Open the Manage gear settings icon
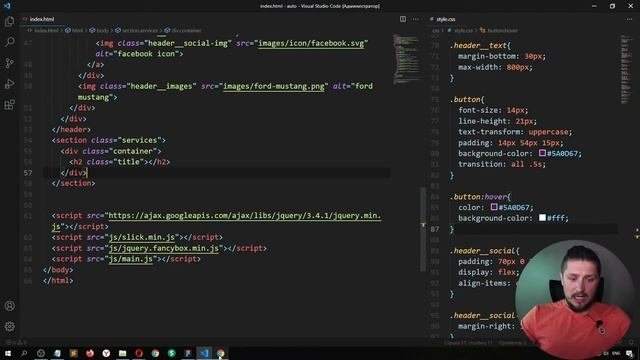This screenshot has height=360, width=640. [x=9, y=327]
